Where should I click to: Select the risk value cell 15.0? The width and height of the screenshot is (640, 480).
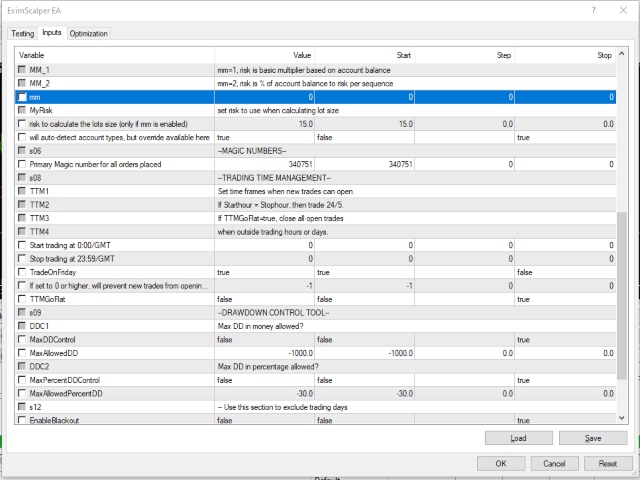[x=264, y=124]
